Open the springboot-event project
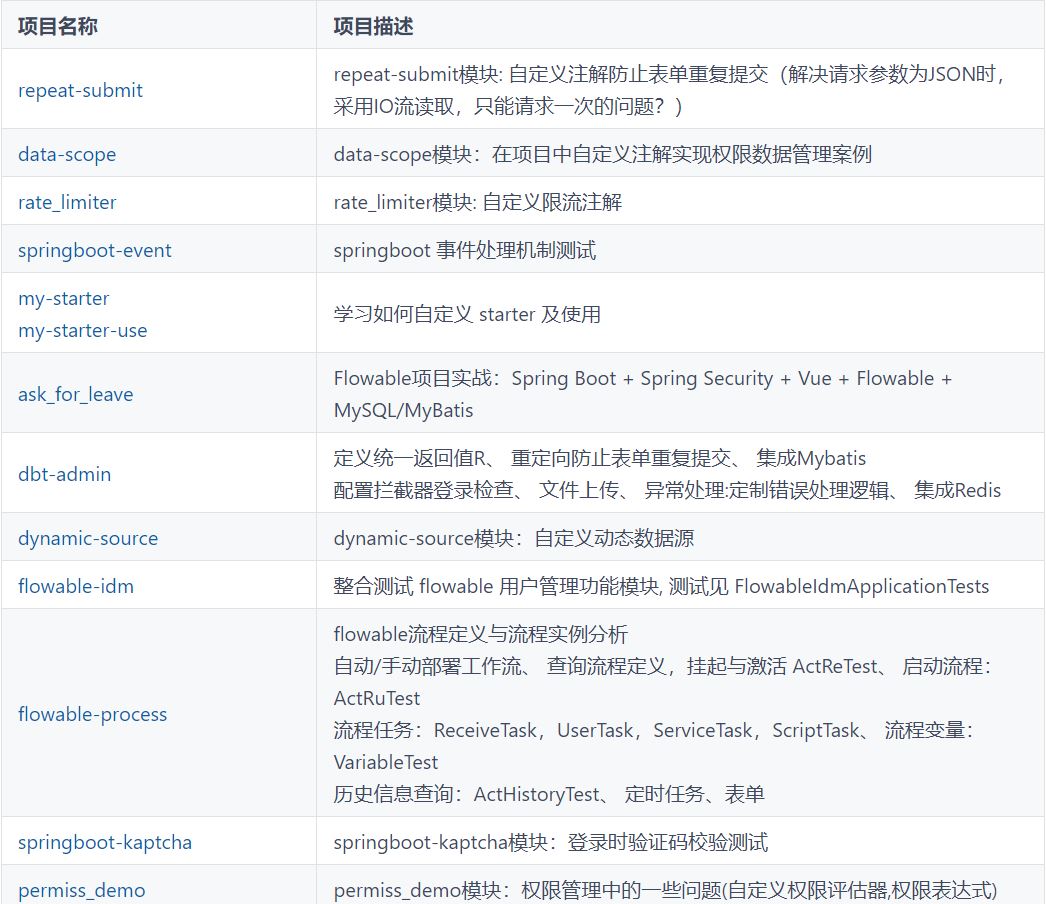Screen dimensions: 1046x904 [x=95, y=250]
